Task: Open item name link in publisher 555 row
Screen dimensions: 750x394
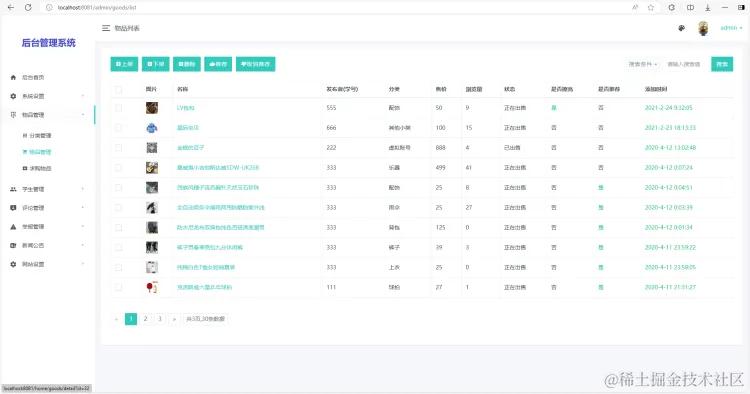Action: [x=186, y=108]
